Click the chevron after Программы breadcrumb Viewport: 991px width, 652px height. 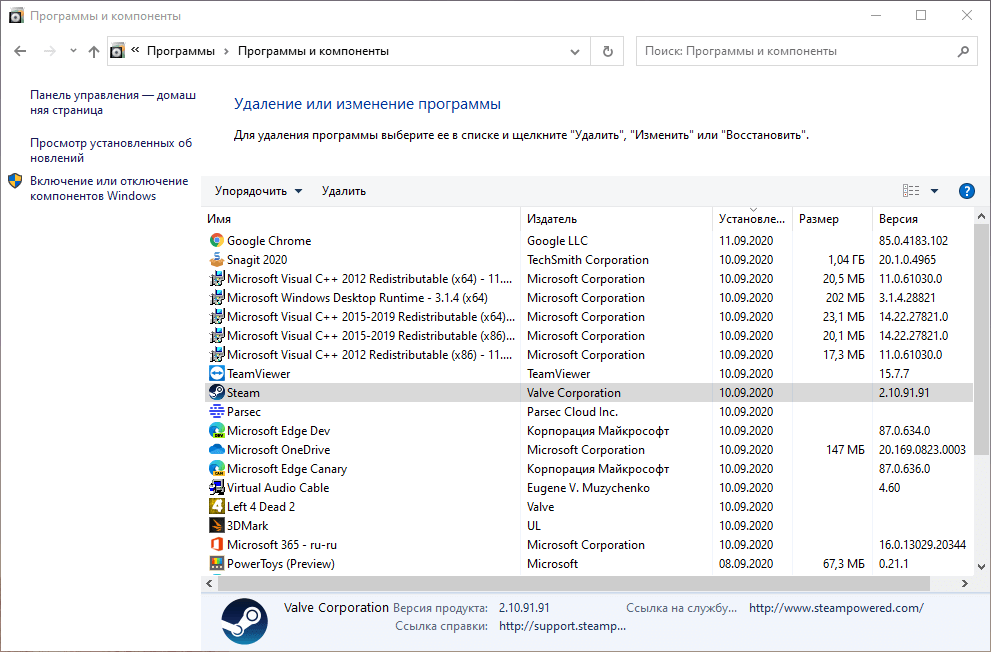click(x=226, y=51)
